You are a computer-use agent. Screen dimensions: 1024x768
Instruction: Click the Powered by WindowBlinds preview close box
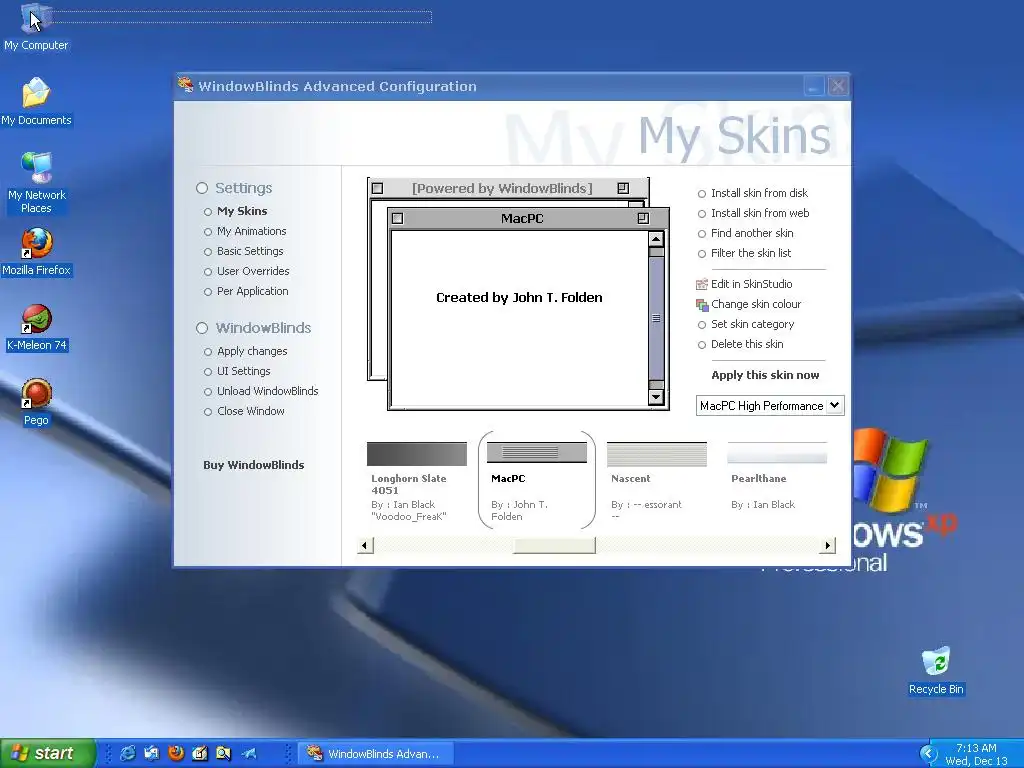377,188
